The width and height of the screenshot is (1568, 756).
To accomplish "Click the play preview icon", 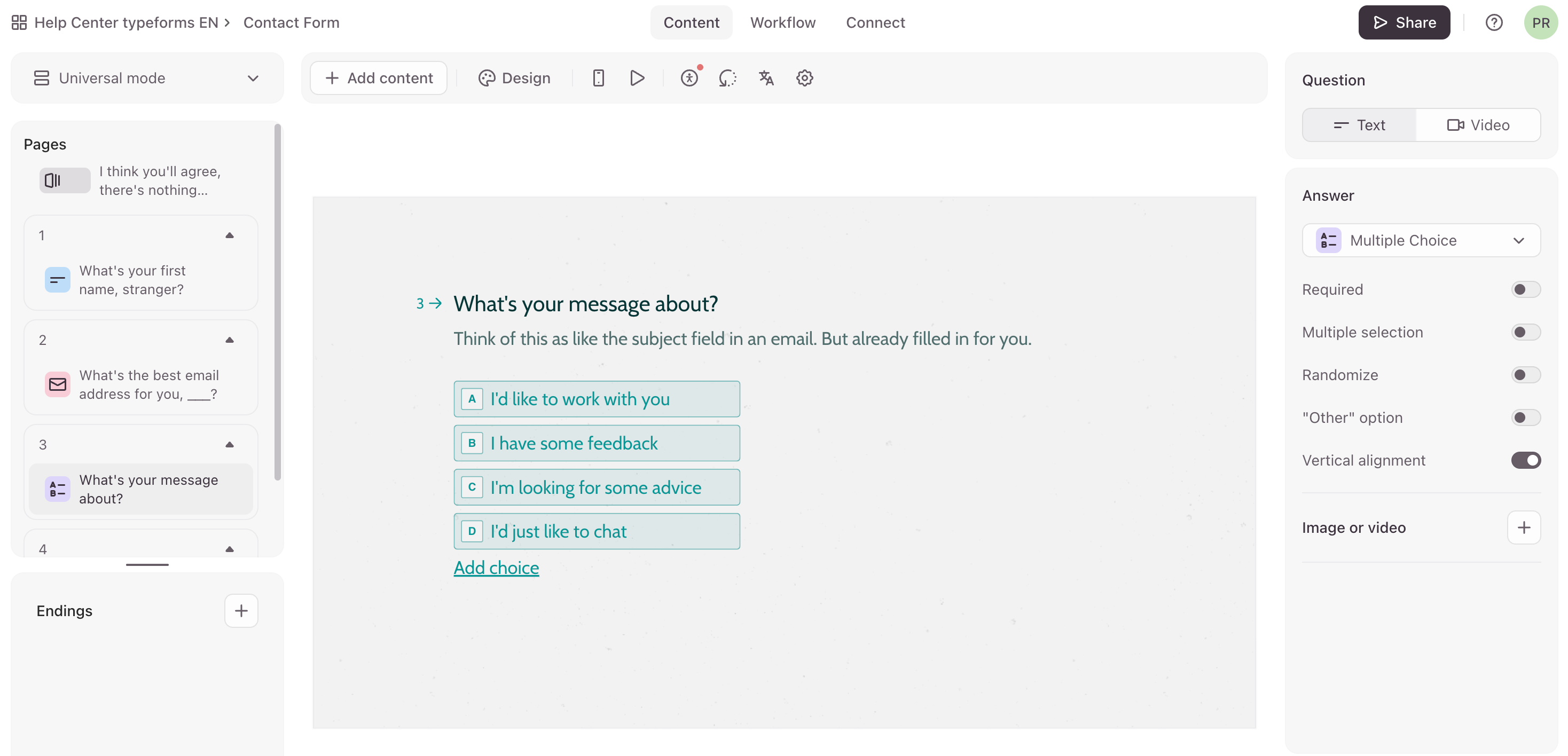I will tap(637, 78).
